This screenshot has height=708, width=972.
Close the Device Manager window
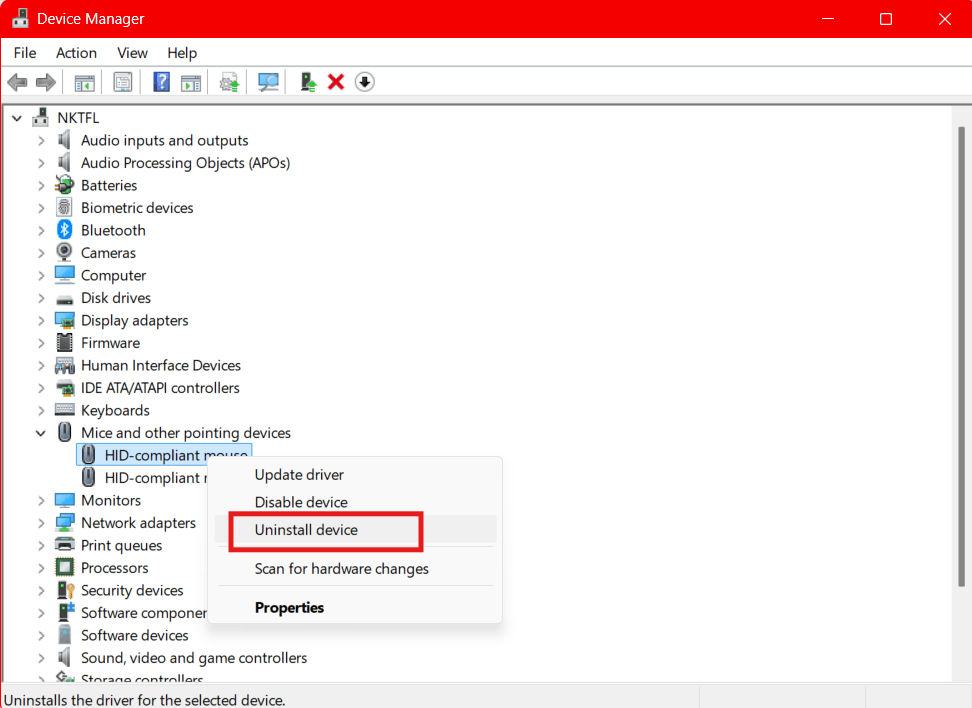point(945,19)
